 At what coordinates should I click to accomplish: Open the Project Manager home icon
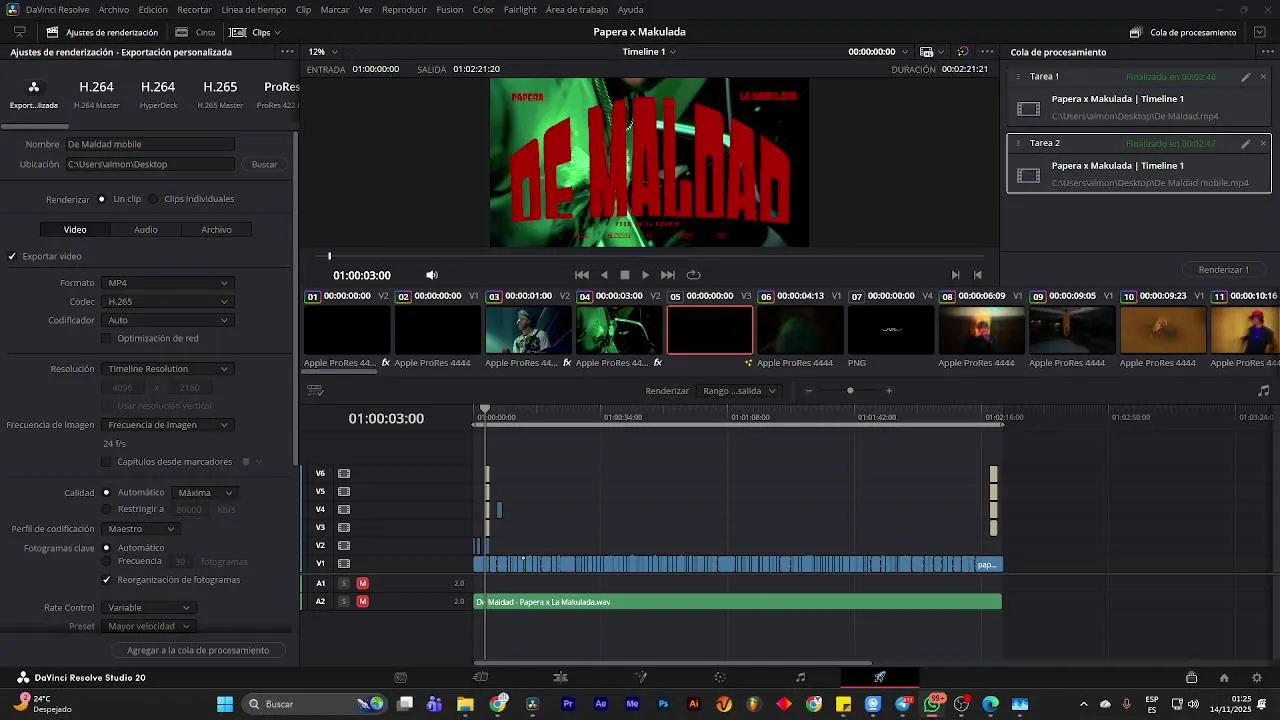click(1224, 677)
